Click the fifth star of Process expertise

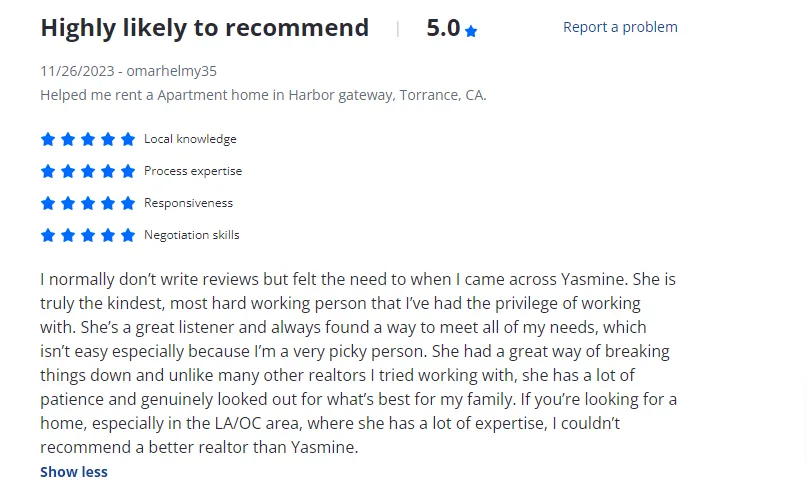[127, 171]
